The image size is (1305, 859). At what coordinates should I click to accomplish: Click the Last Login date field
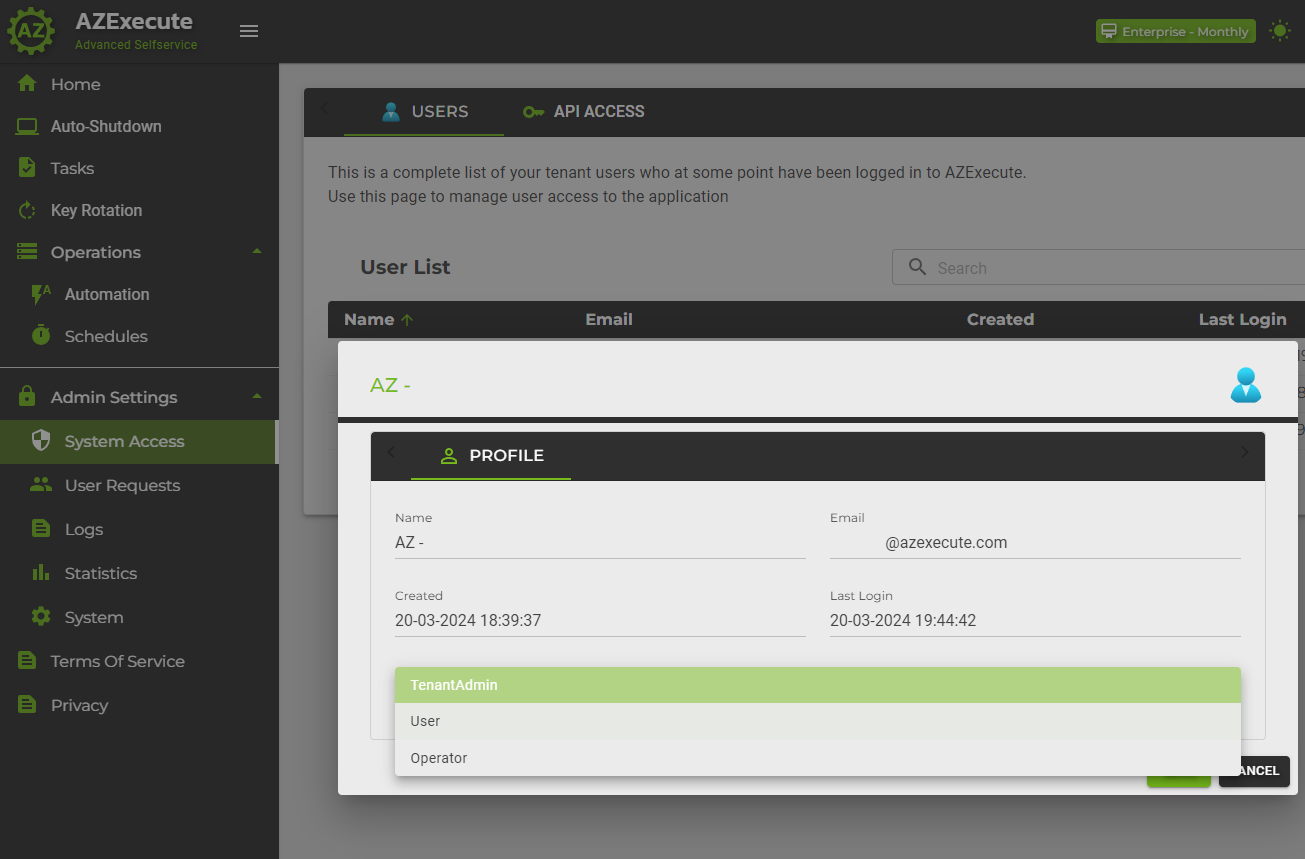click(1035, 620)
